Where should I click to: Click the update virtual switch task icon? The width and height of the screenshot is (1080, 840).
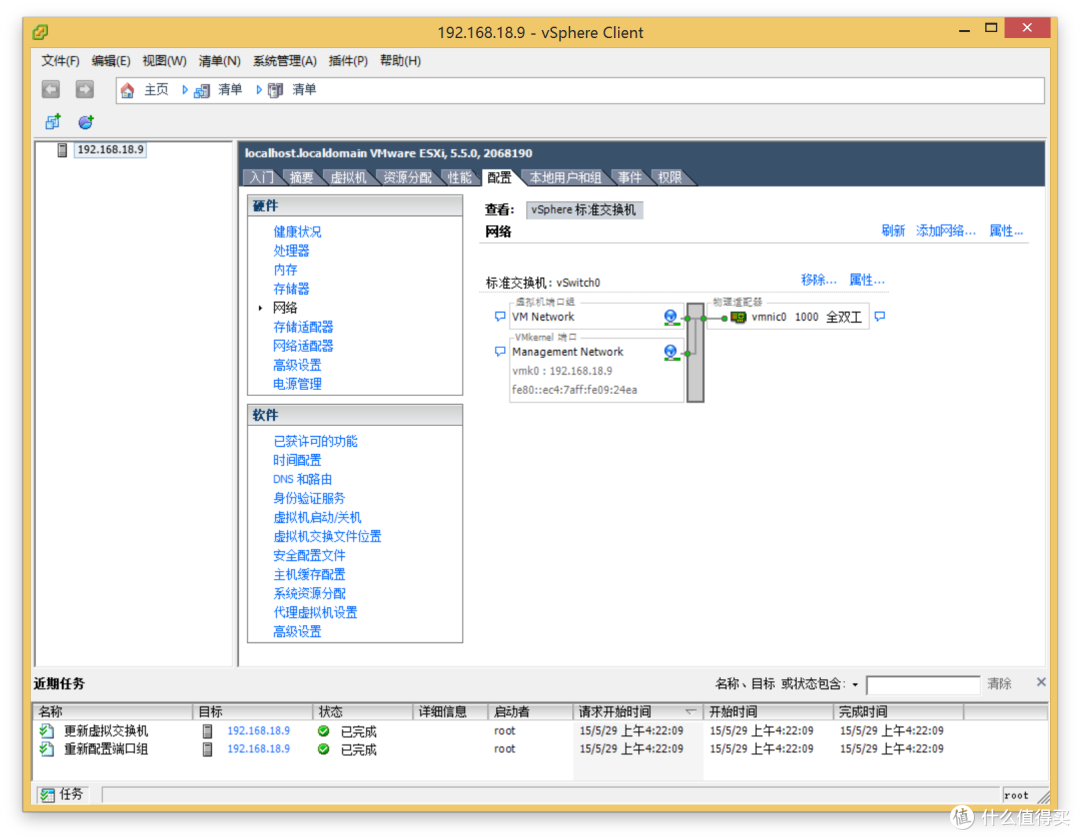click(47, 731)
